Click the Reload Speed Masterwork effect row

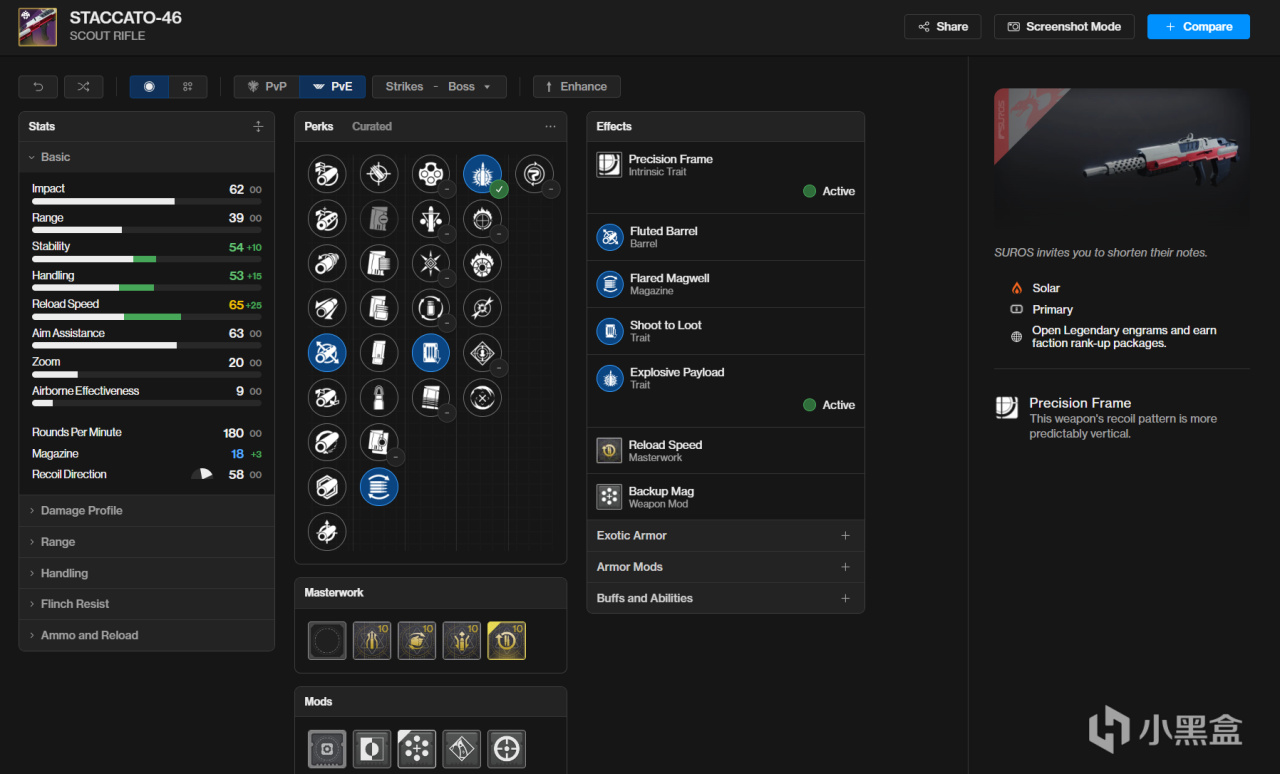725,450
